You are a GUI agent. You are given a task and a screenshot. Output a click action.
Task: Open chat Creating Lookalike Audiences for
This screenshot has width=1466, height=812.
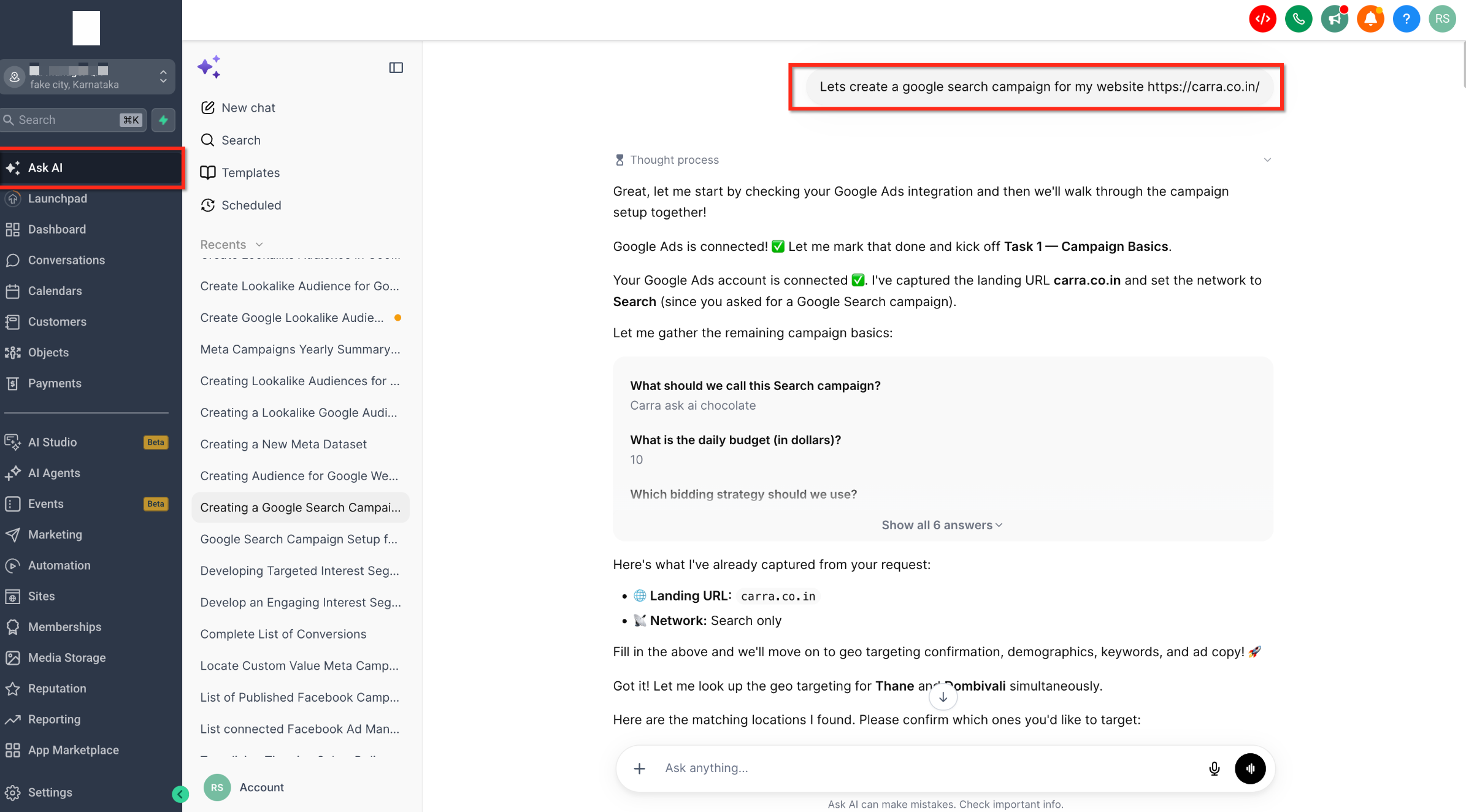tap(301, 381)
